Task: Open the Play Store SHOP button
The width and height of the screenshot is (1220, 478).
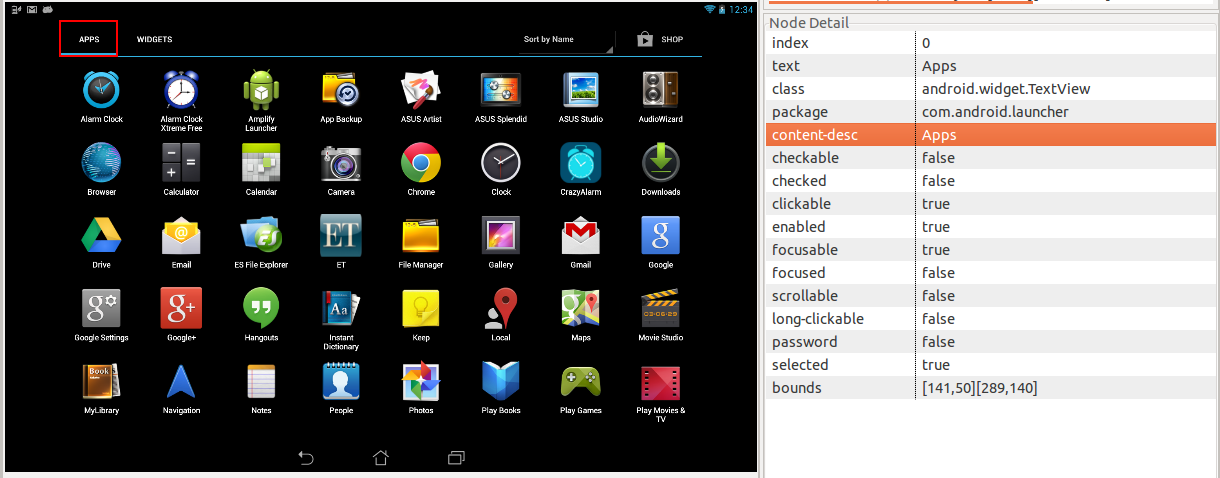Action: pos(661,40)
